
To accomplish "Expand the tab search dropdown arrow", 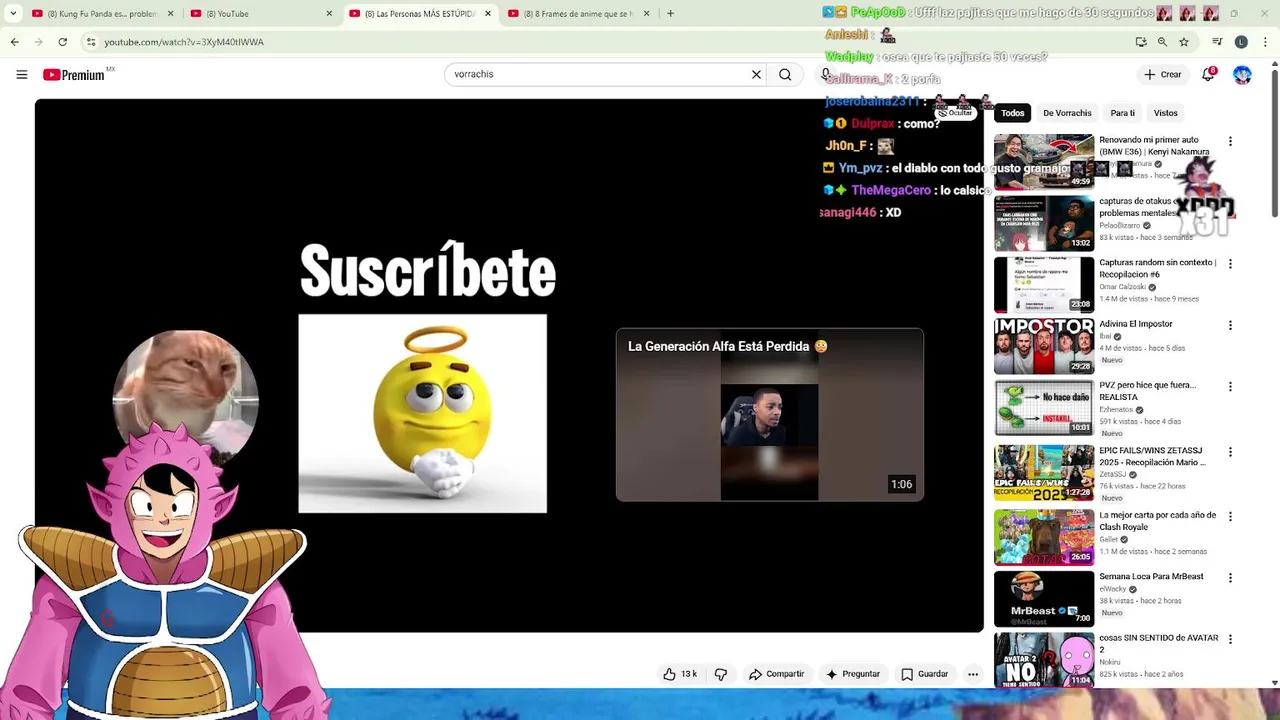I will (13, 14).
